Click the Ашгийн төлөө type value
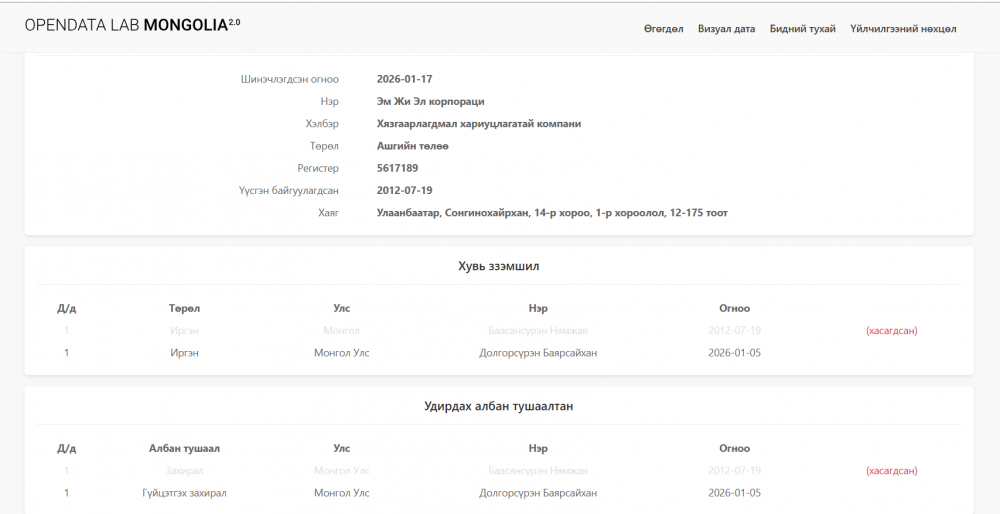This screenshot has width=1000, height=514. [x=412, y=146]
